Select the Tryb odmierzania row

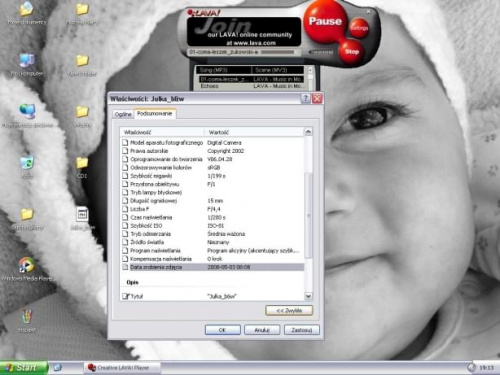212,234
